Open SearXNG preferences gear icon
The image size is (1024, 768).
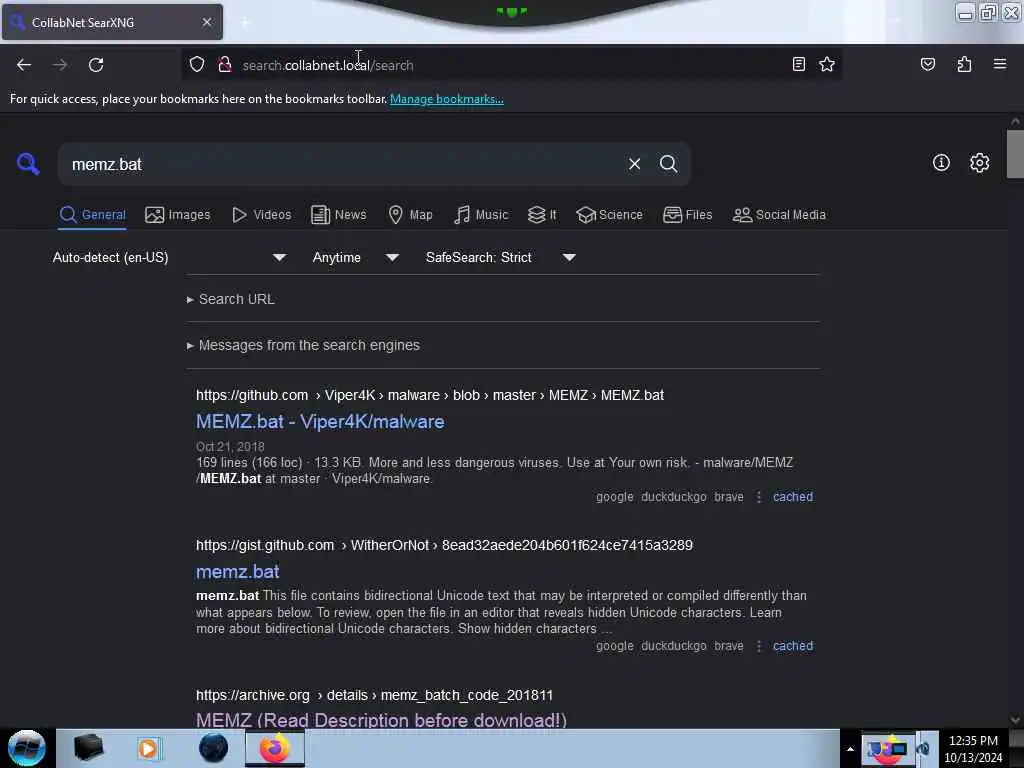[979, 163]
